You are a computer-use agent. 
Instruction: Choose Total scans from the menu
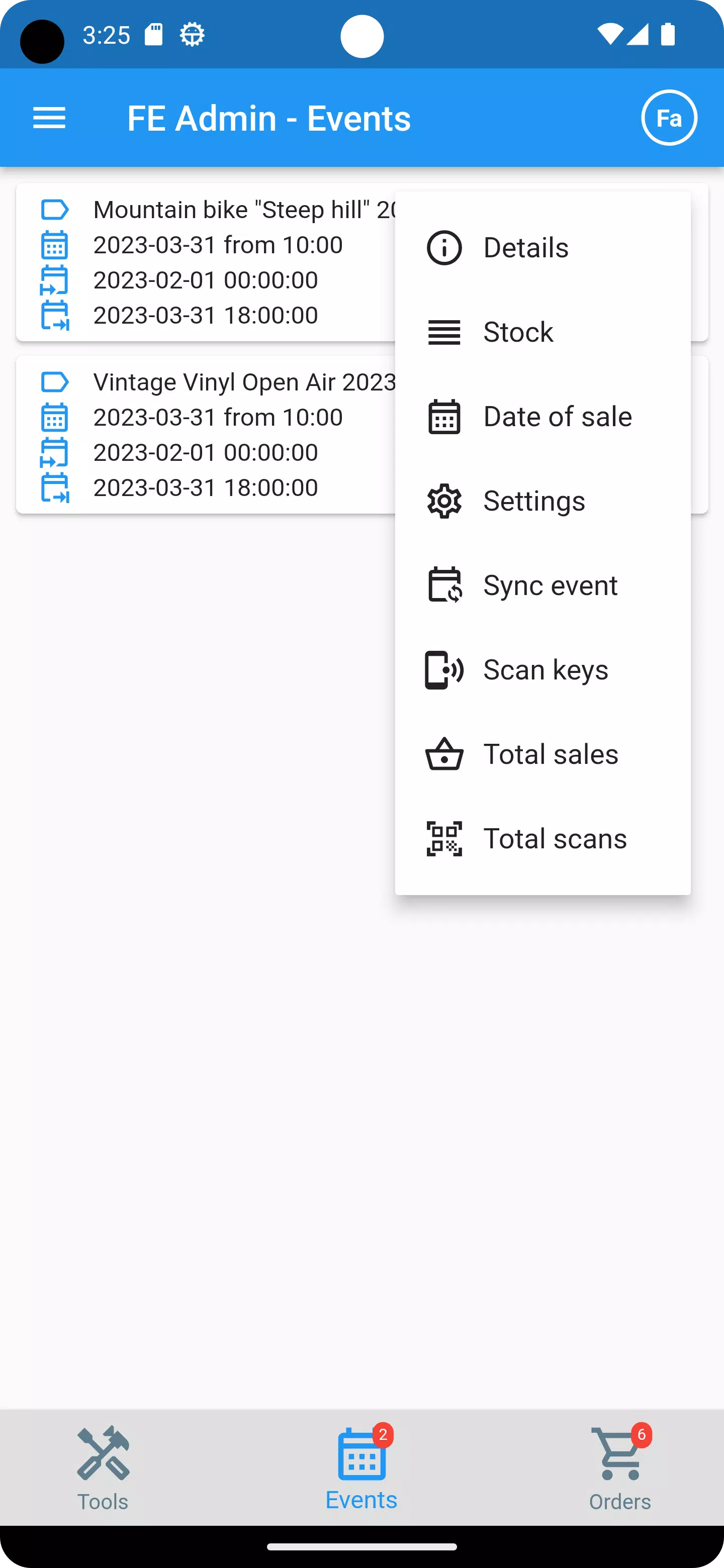[x=555, y=838]
